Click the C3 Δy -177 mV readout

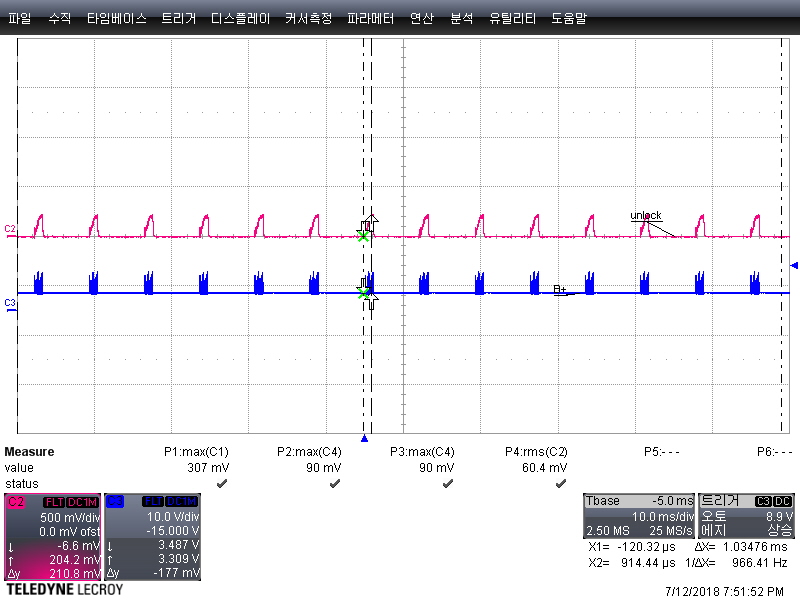click(153, 573)
